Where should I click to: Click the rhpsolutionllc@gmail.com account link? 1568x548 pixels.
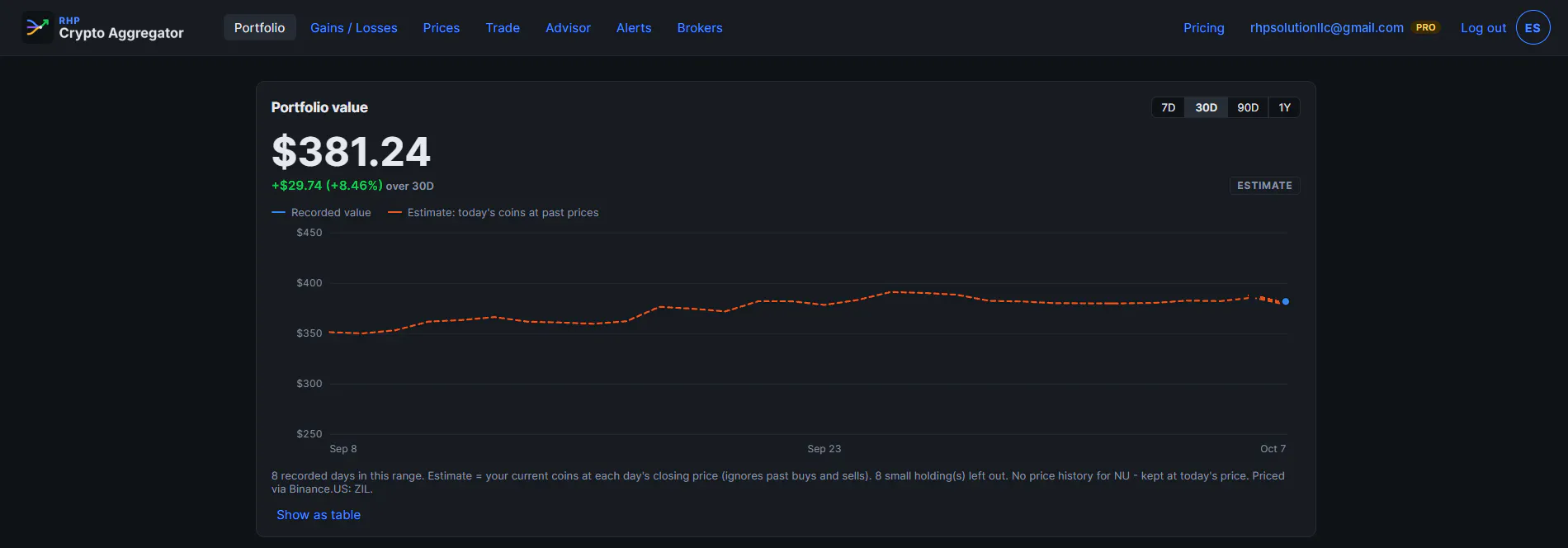coord(1326,27)
